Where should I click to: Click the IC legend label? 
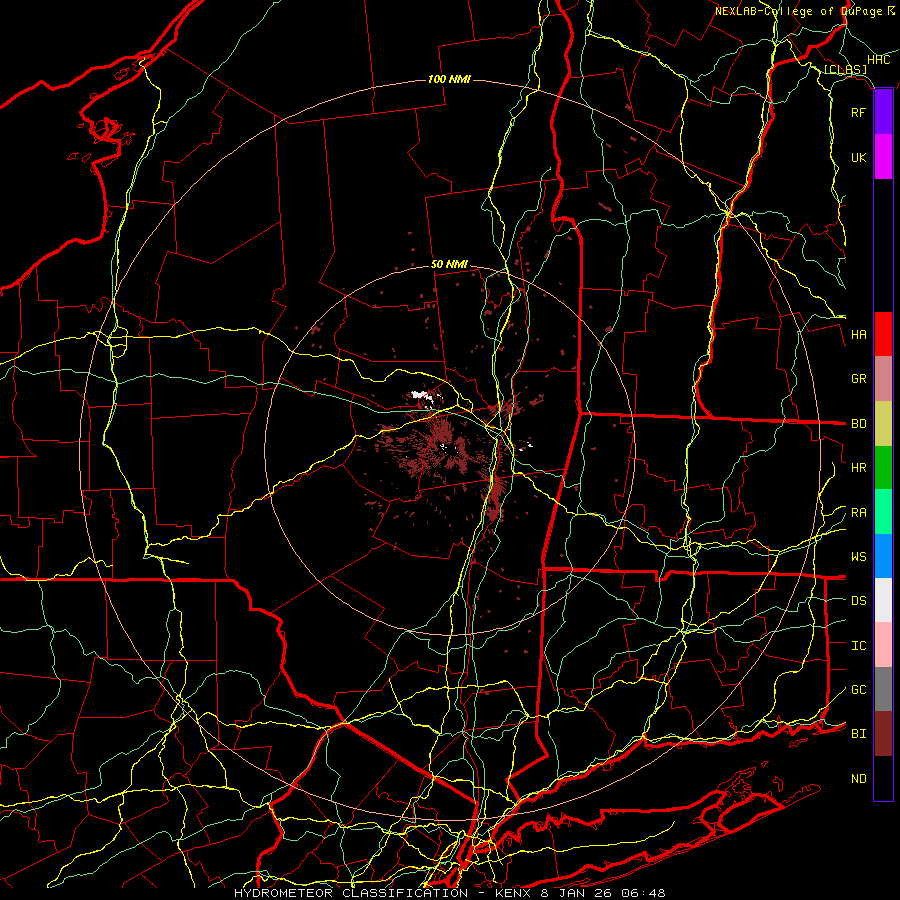tap(859, 646)
